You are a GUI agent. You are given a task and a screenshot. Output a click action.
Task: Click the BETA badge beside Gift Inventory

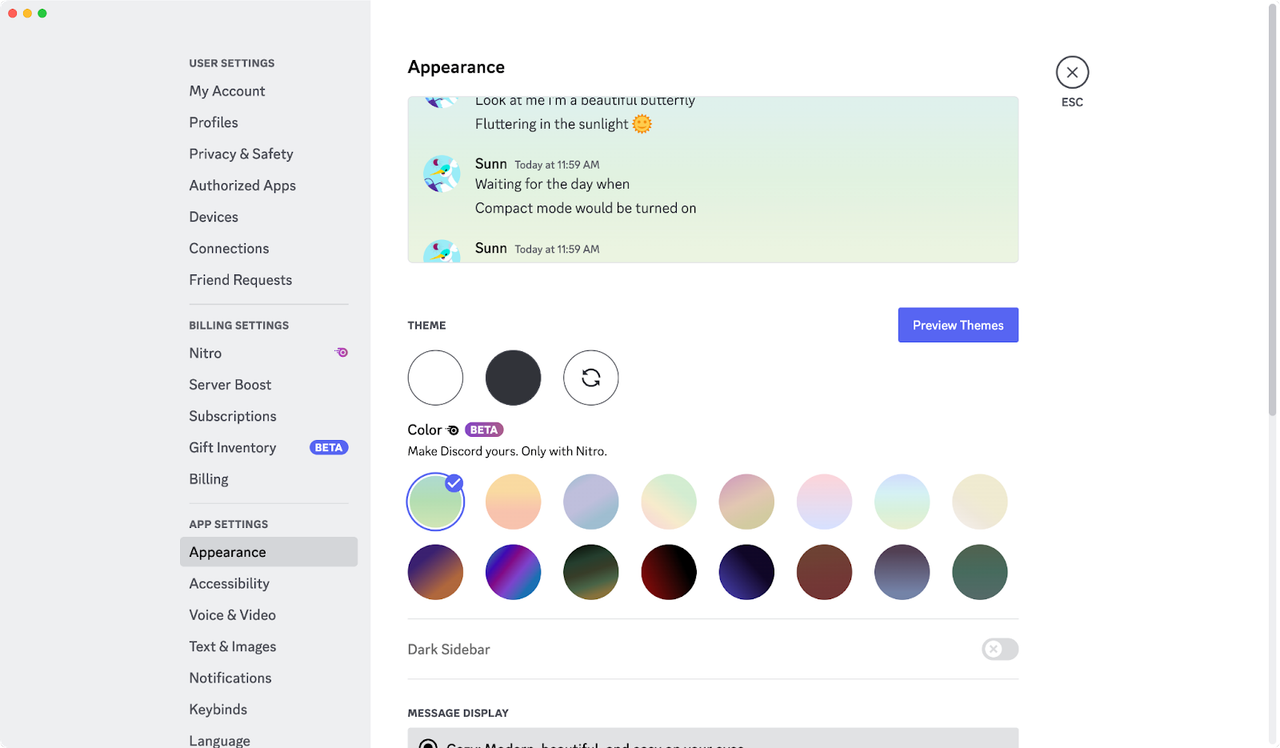[329, 448]
